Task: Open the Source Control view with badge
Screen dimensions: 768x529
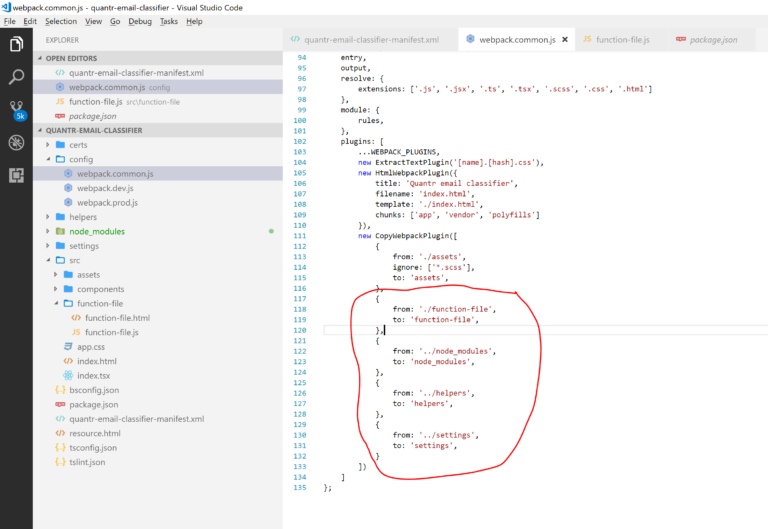Action: click(17, 111)
